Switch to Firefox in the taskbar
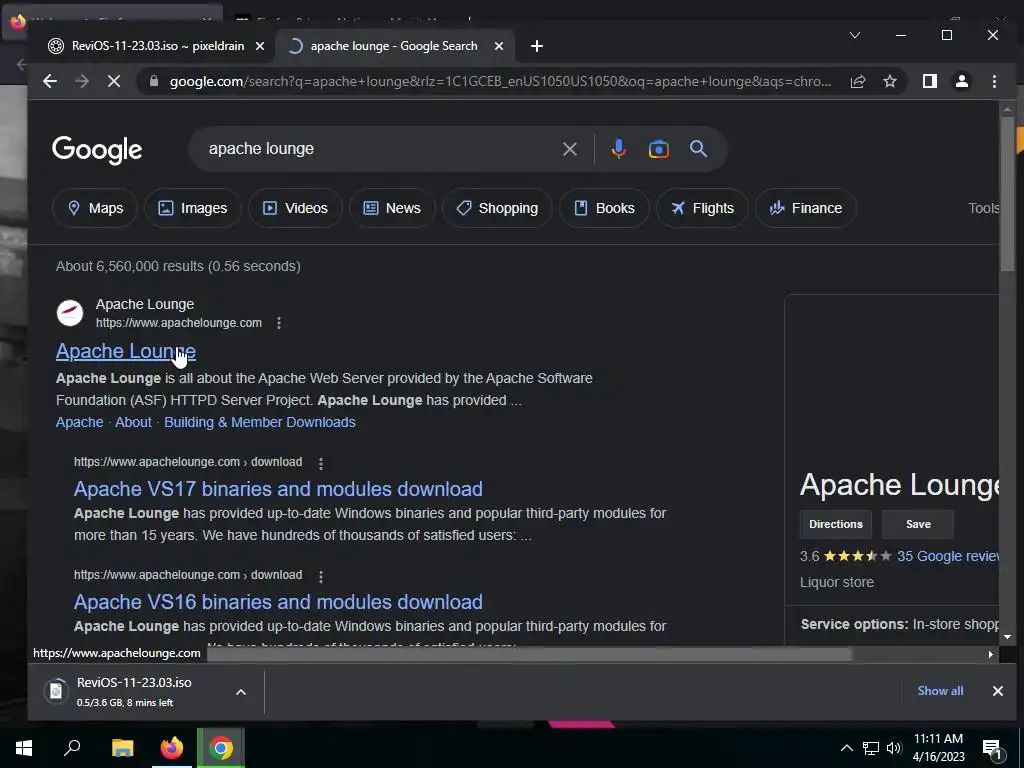The image size is (1024, 768). tap(172, 748)
